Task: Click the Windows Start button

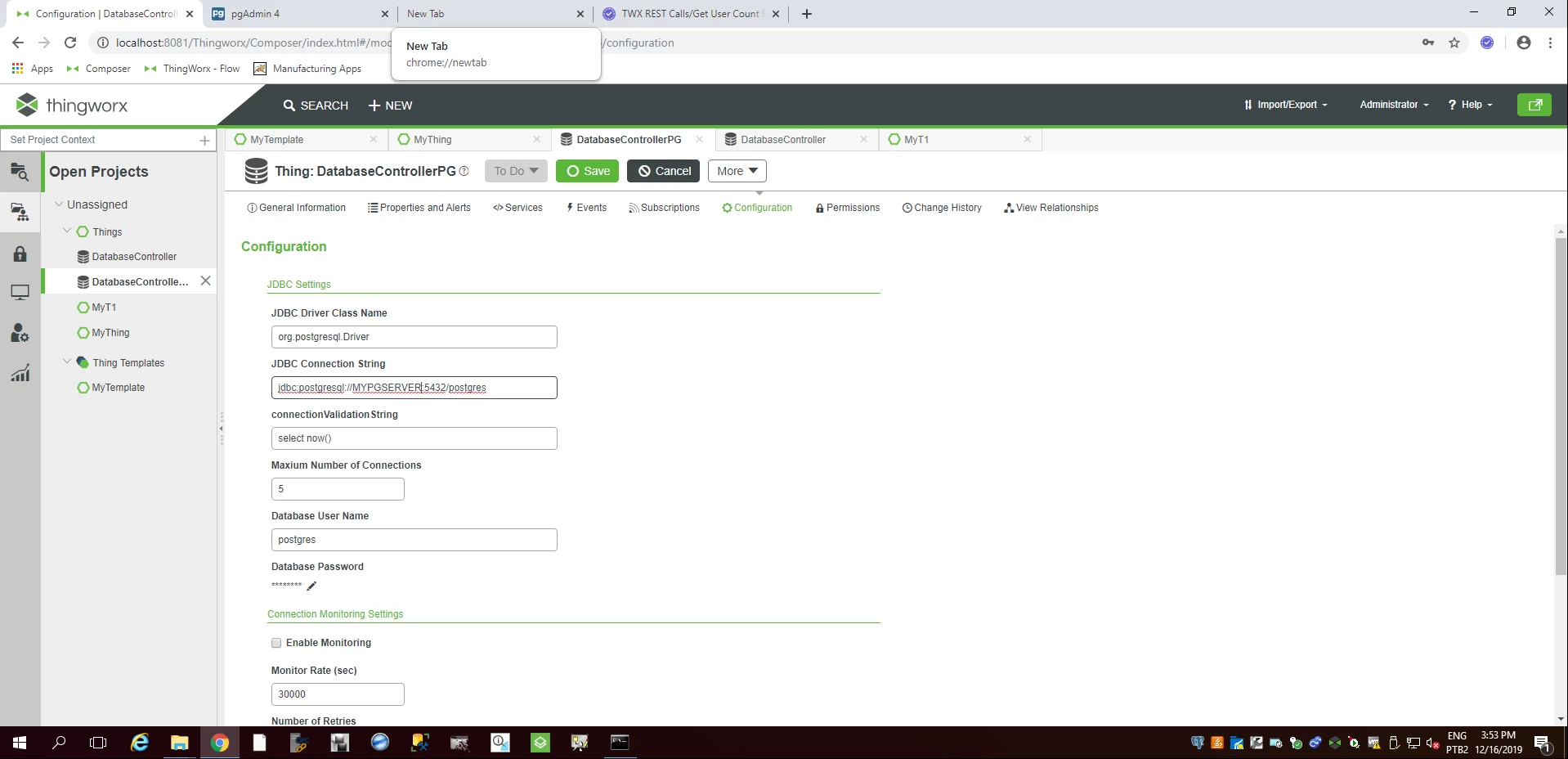Action: (x=20, y=743)
